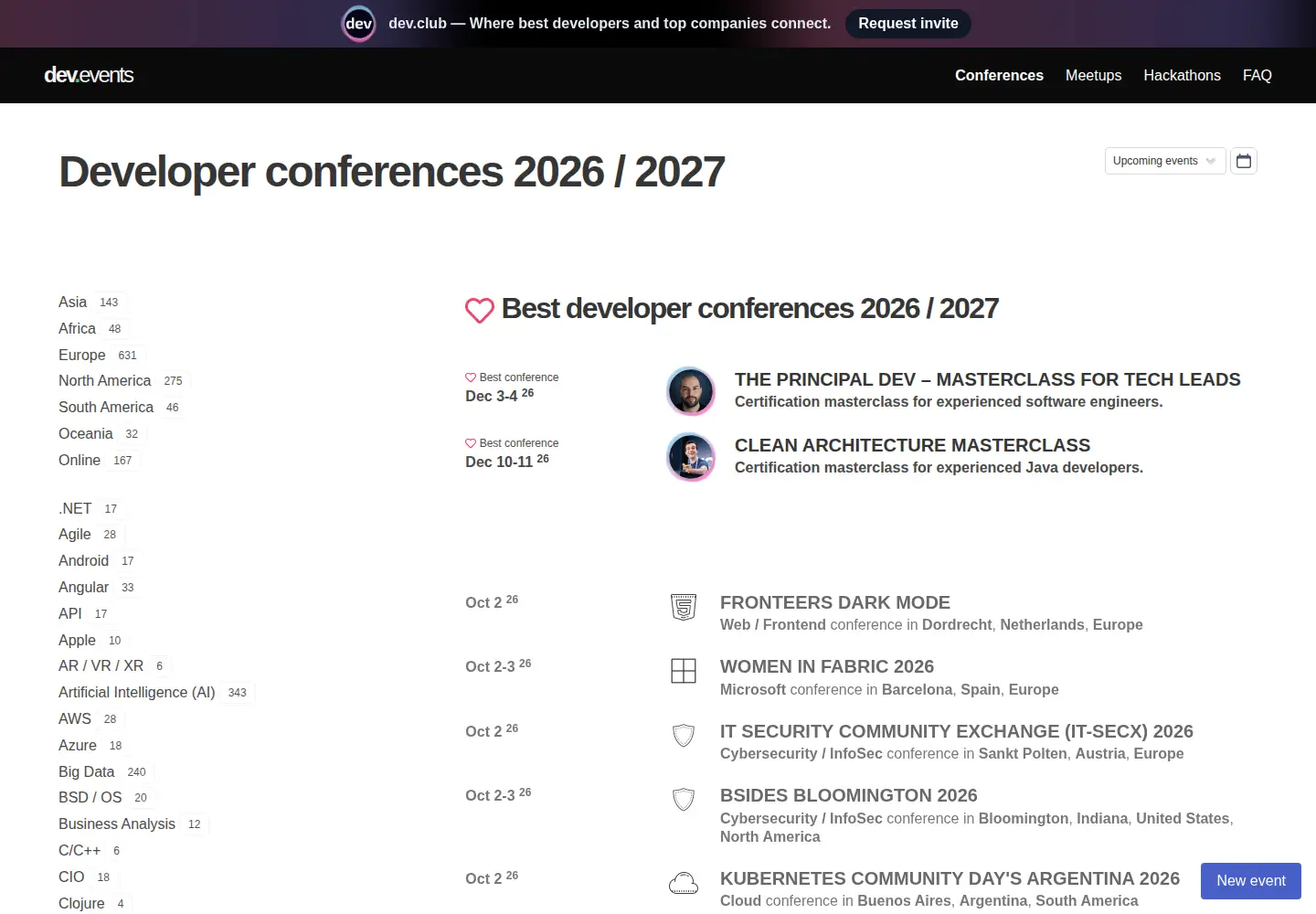This screenshot has width=1316, height=914.
Task: Click Barcelona location in Women in Fabric row
Action: 917,689
